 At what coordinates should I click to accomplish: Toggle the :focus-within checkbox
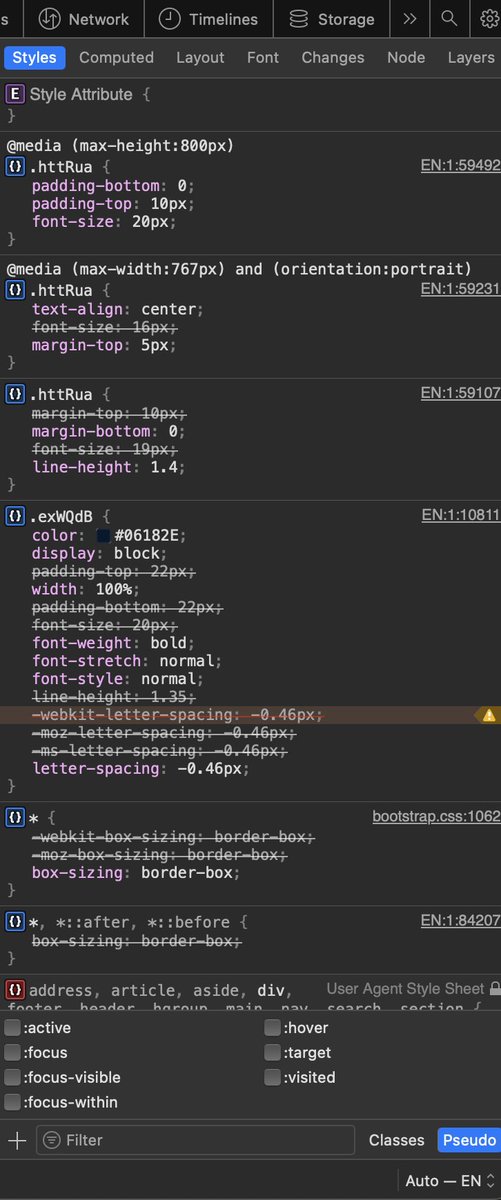point(12,1103)
